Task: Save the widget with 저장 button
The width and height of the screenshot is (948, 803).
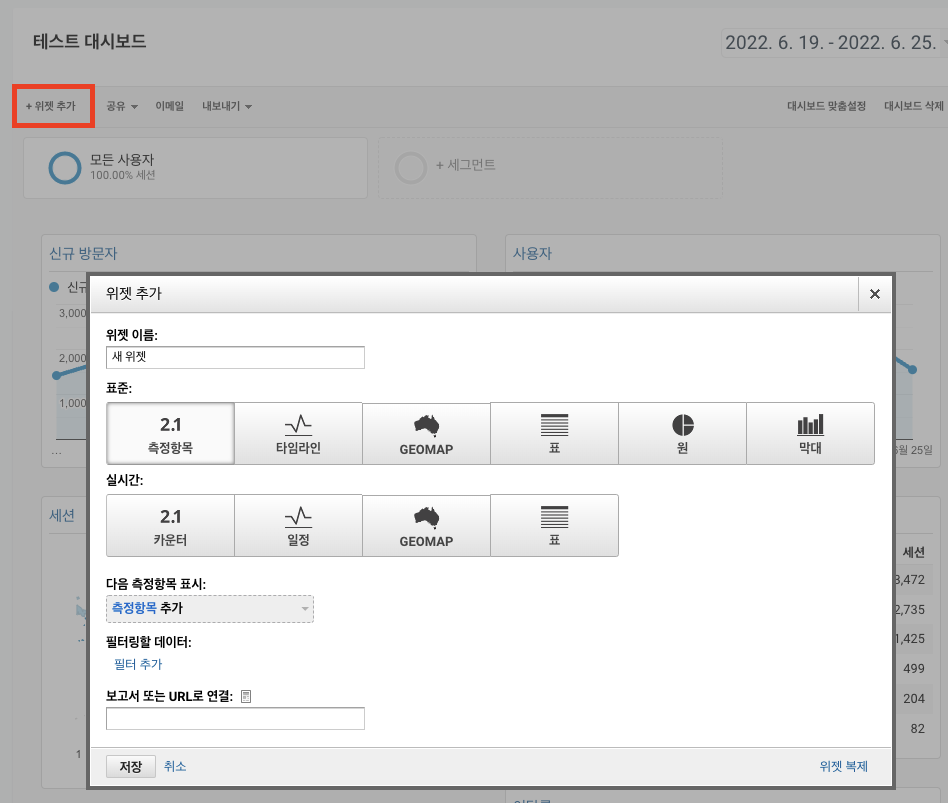Action: click(x=131, y=766)
